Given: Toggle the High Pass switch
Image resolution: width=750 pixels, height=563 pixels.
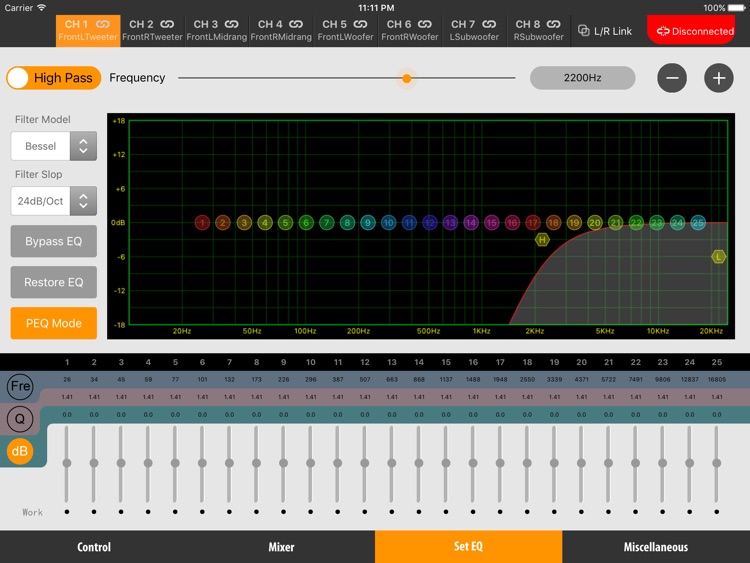Looking at the screenshot, I should click(54, 78).
